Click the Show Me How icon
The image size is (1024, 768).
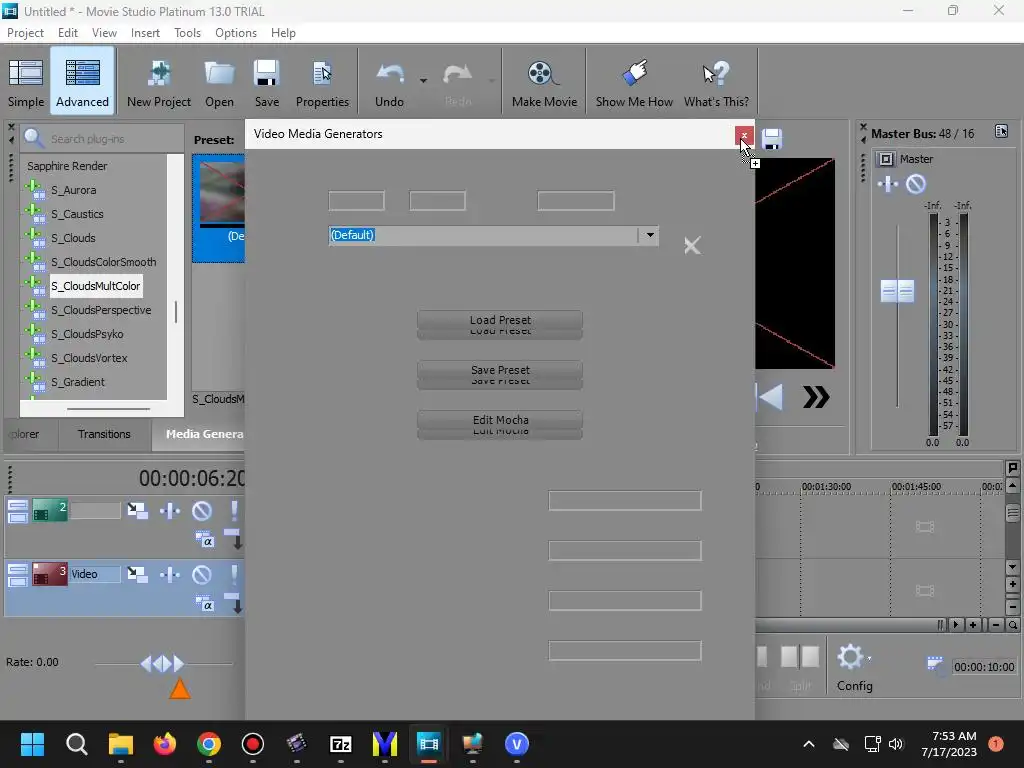coord(634,73)
